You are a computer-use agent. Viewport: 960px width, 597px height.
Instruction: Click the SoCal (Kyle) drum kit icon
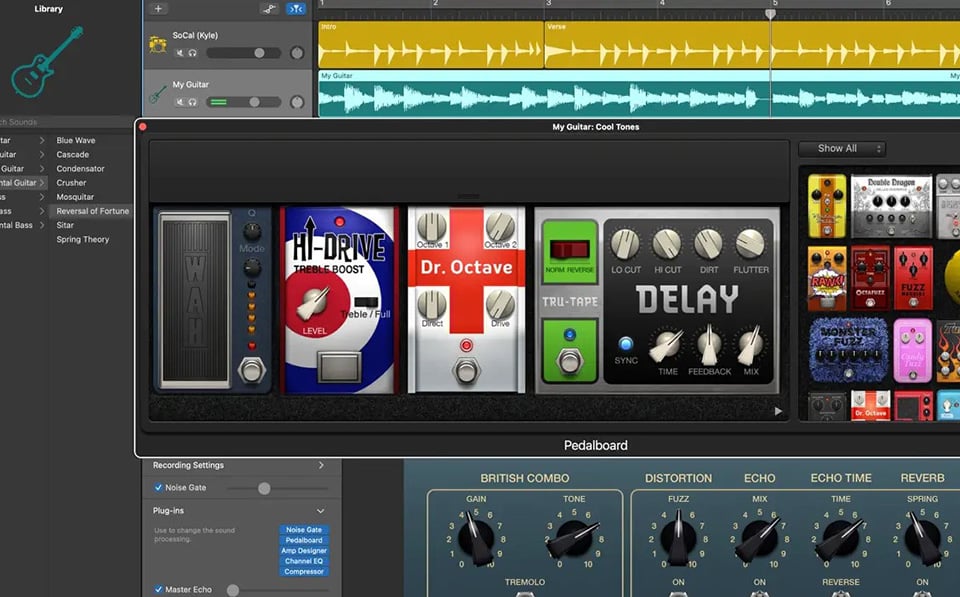157,45
